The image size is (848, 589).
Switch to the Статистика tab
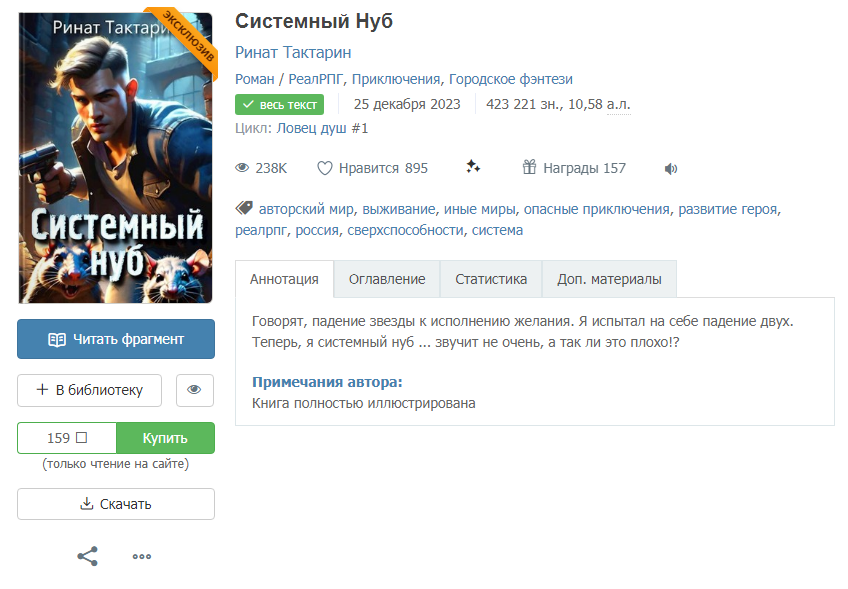491,279
